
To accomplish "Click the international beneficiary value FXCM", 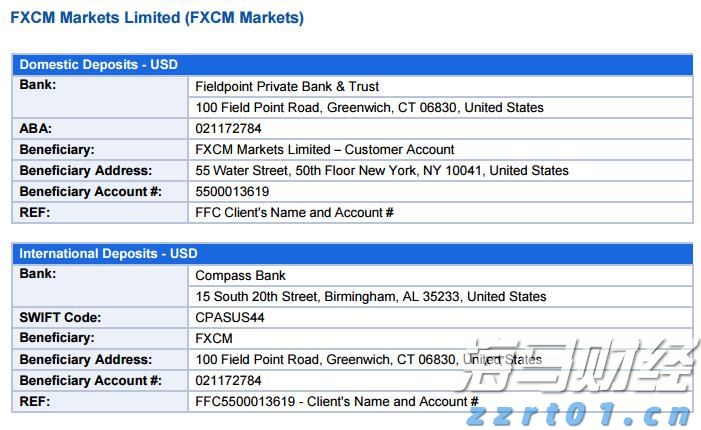I will pos(214,339).
